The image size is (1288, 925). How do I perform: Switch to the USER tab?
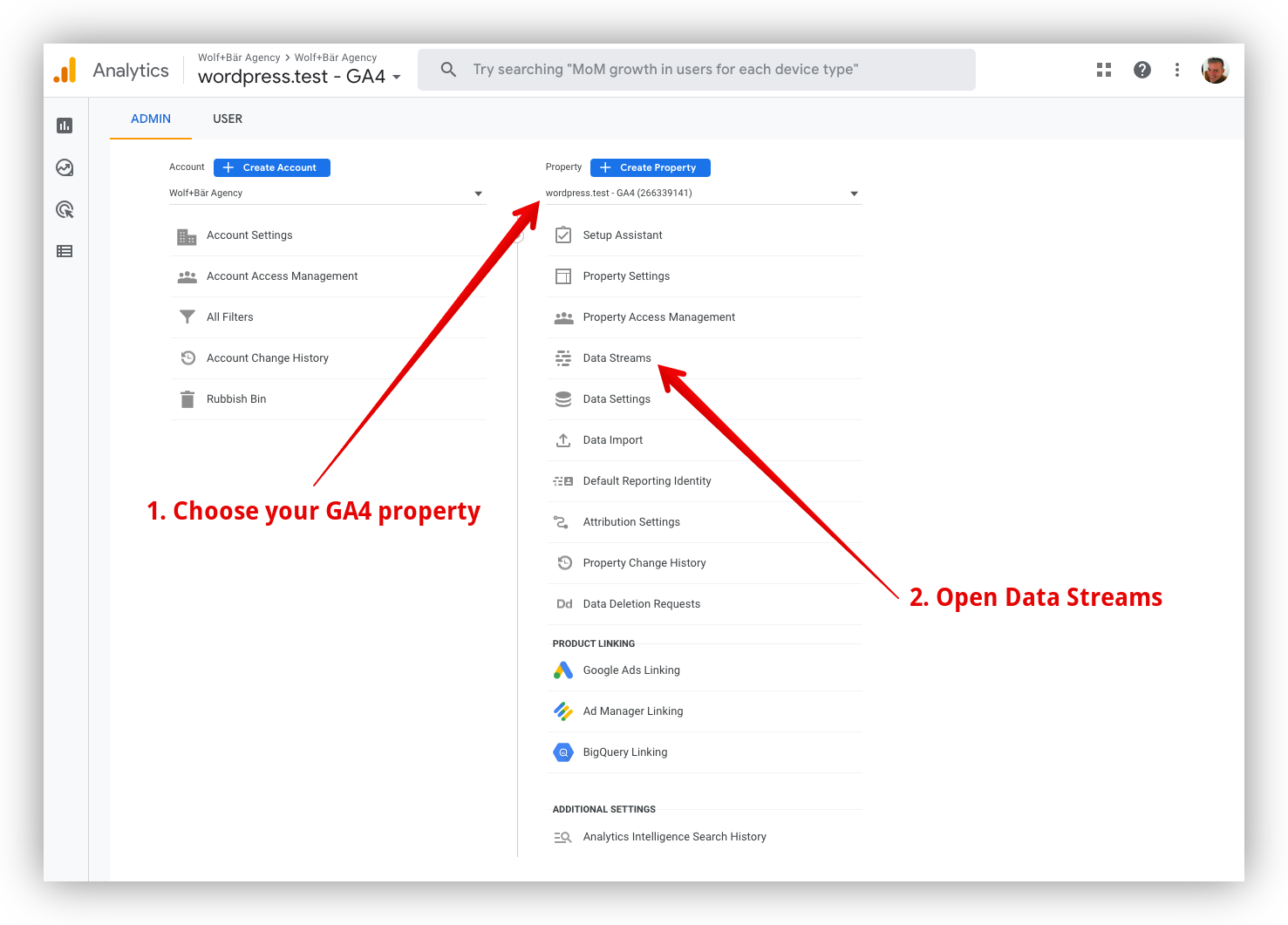pyautogui.click(x=228, y=119)
